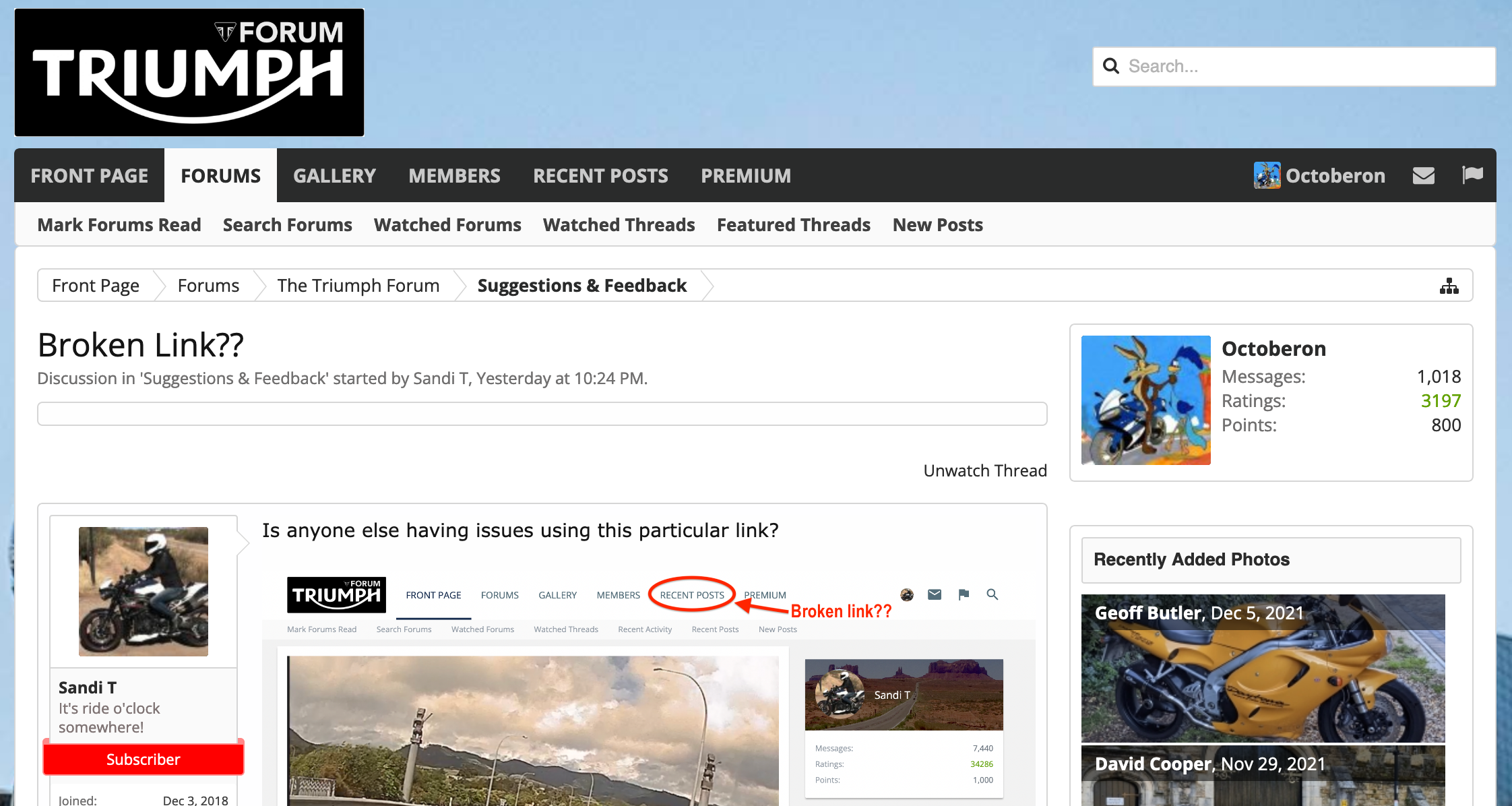Image resolution: width=1512 pixels, height=806 pixels.
Task: Open David Cooper's photo
Action: coord(1263,776)
